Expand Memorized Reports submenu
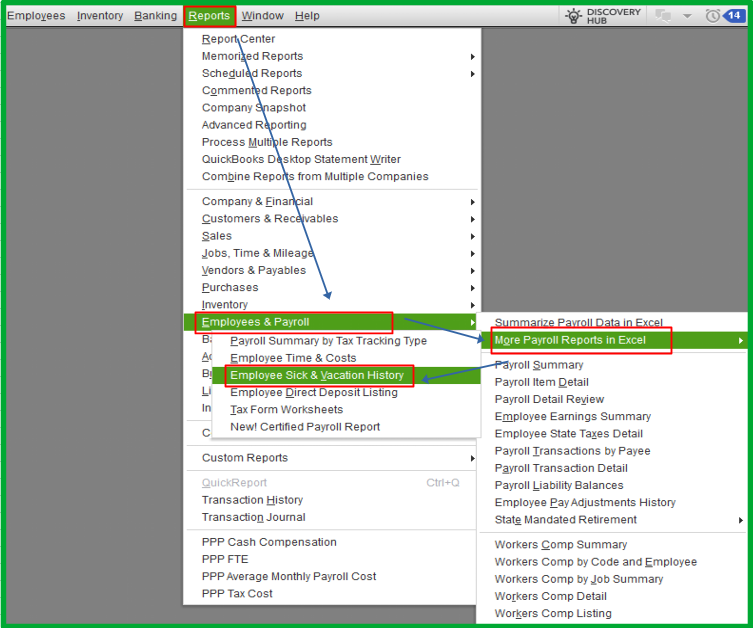This screenshot has width=753, height=628. click(332, 56)
